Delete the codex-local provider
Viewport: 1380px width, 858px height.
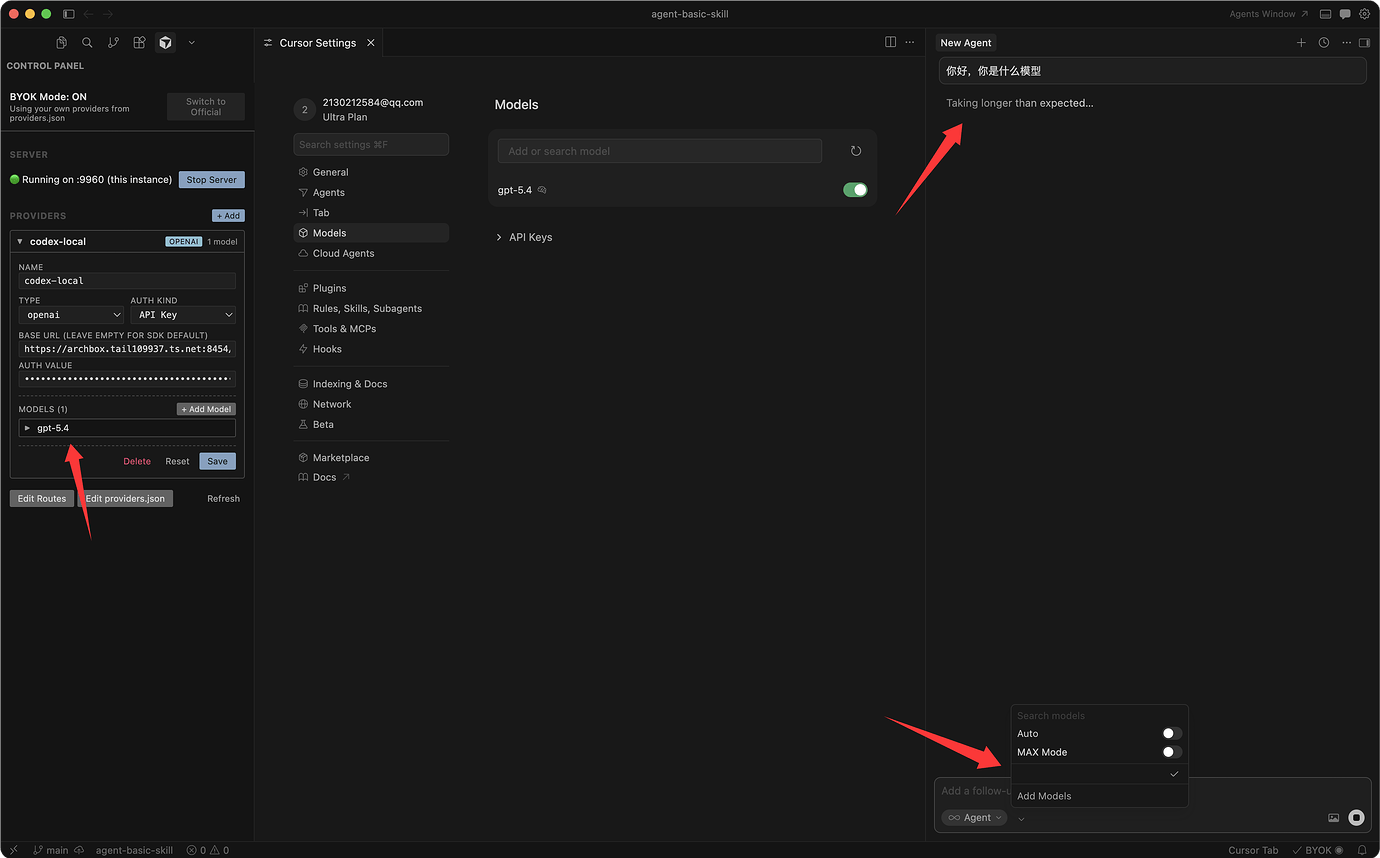137,461
